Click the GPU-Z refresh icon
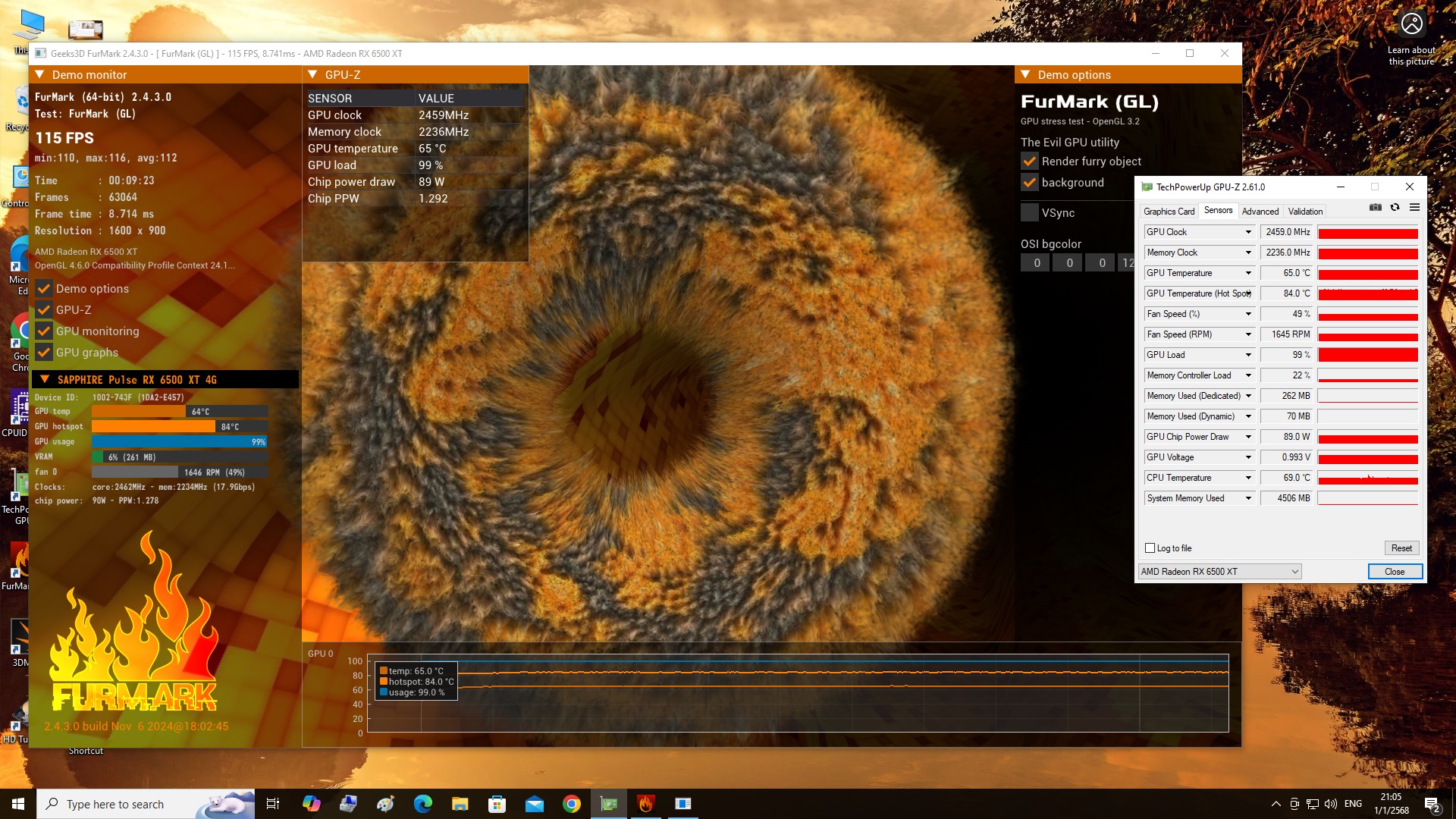Screen dimensions: 1456x819 point(1395,208)
